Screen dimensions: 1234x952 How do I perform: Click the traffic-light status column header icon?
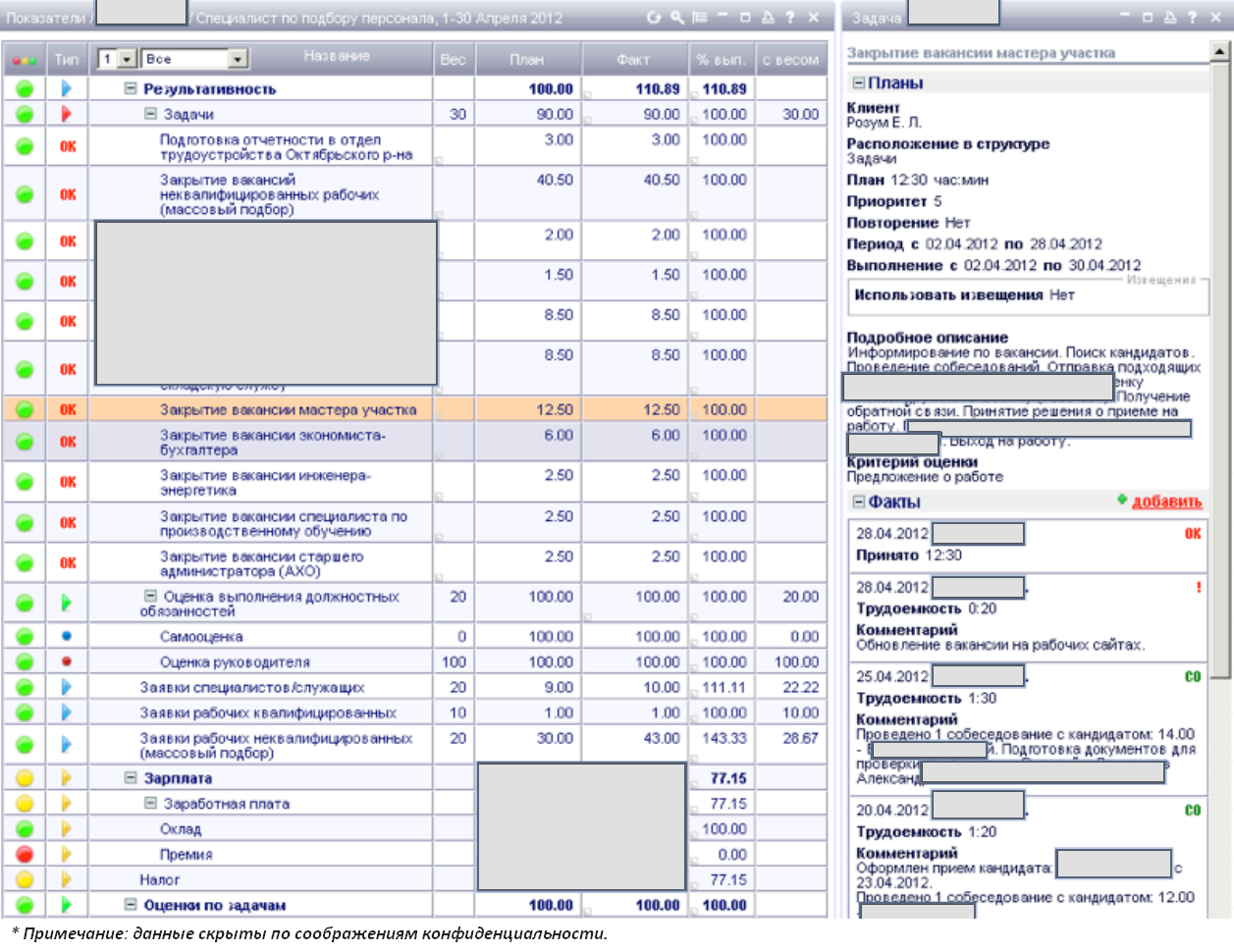click(x=25, y=60)
